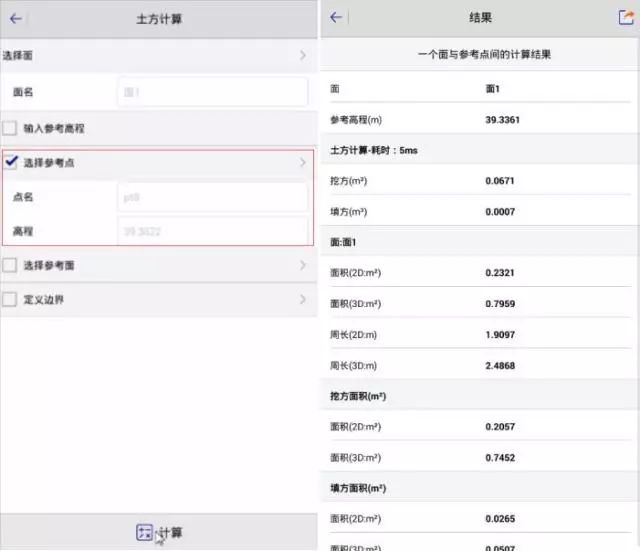
Task: Click the 挖方面积(m²) section header
Action: 358,396
